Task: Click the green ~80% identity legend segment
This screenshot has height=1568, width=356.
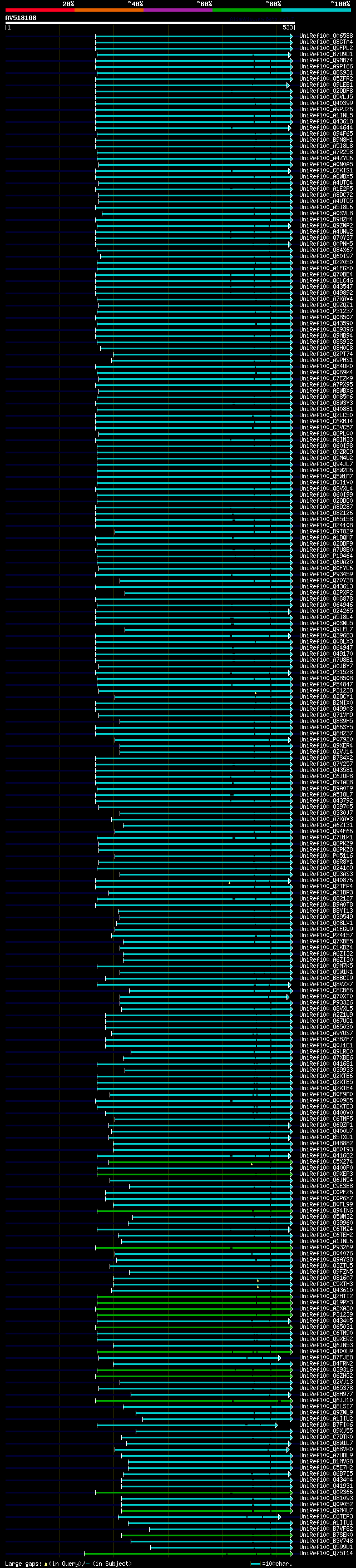Action: 247,11
